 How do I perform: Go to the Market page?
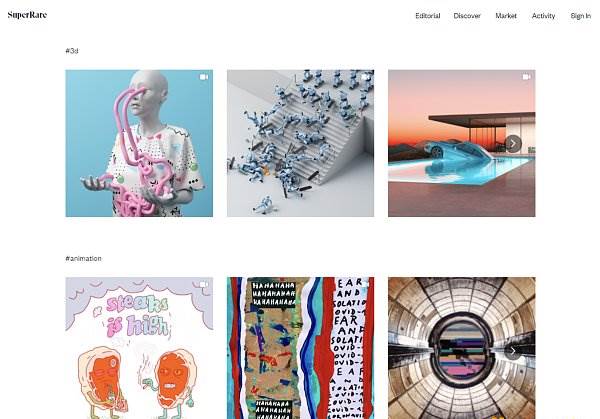506,16
